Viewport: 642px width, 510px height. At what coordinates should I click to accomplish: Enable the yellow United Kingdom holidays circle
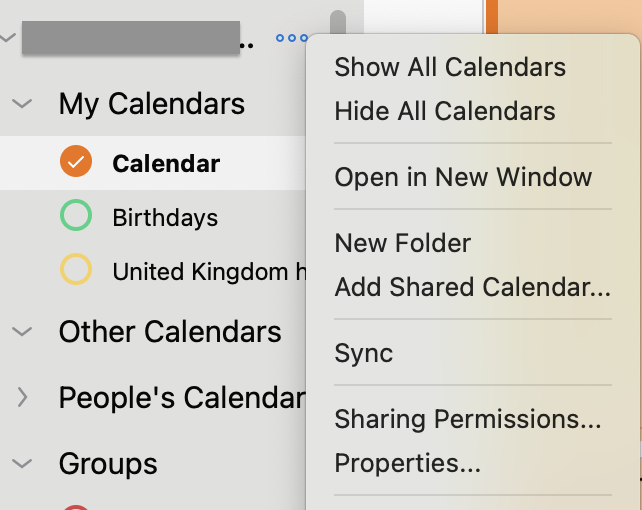[x=76, y=269]
